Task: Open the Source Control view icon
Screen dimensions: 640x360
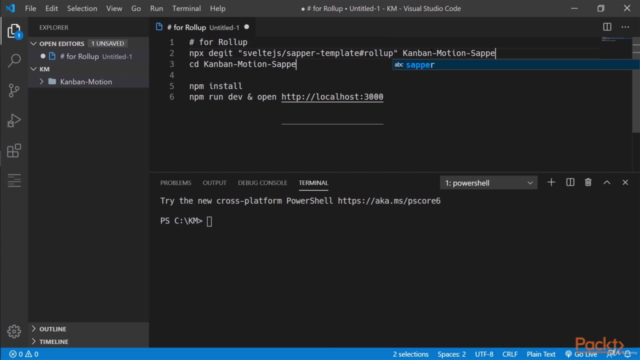Action: [x=14, y=90]
